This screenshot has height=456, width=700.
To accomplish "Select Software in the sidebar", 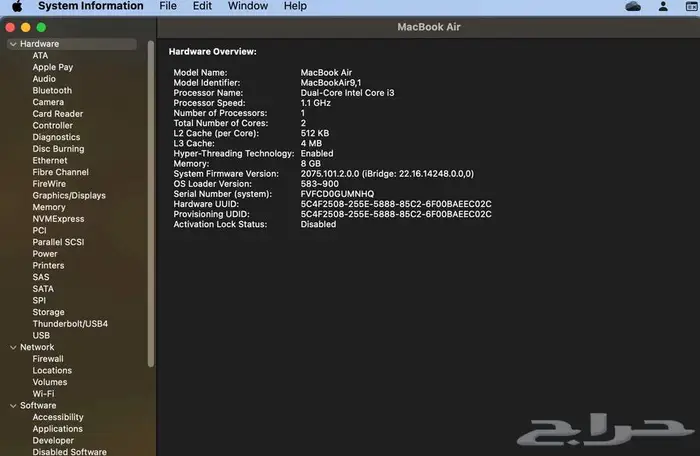I will click(38, 406).
